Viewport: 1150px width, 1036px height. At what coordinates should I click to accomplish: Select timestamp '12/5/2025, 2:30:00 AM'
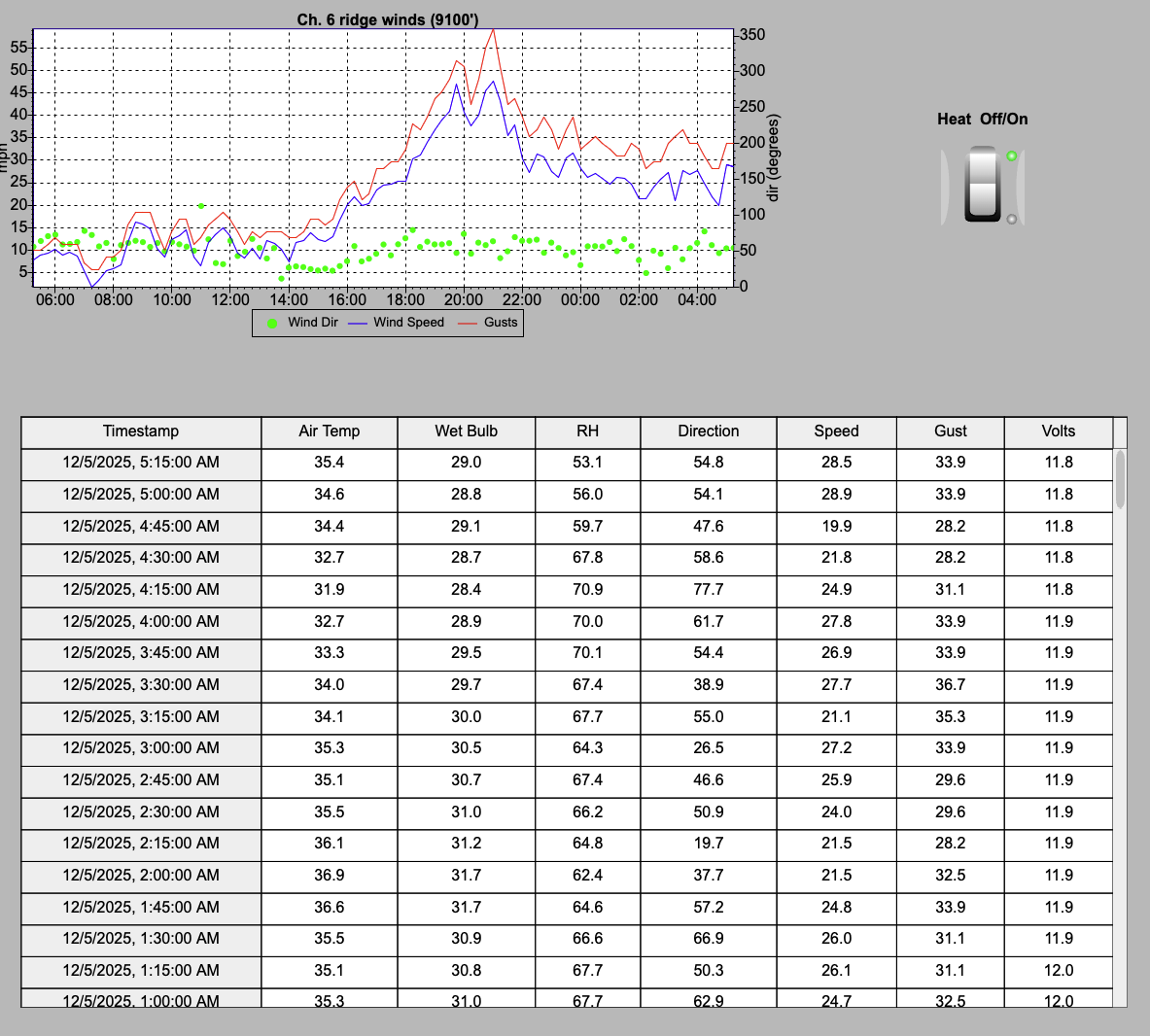[141, 812]
